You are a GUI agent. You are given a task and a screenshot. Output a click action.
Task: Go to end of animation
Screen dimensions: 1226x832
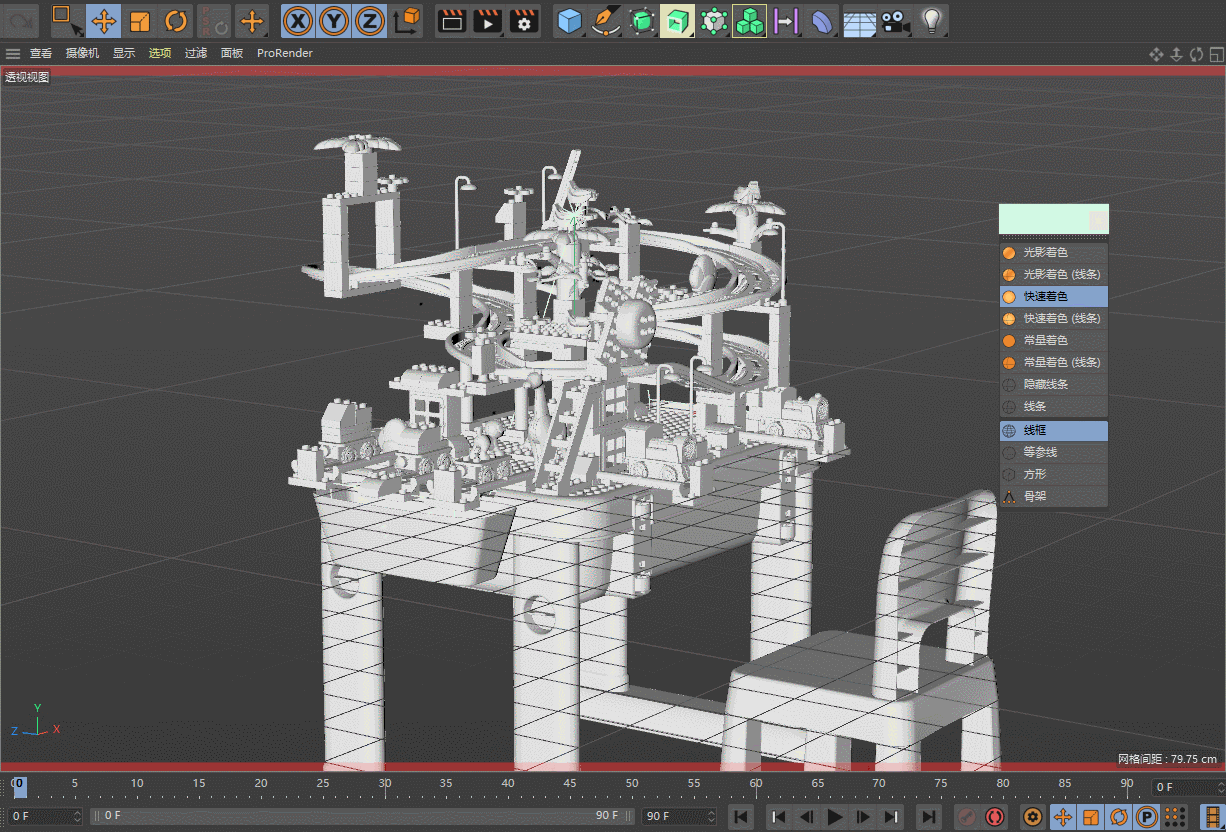(x=928, y=817)
